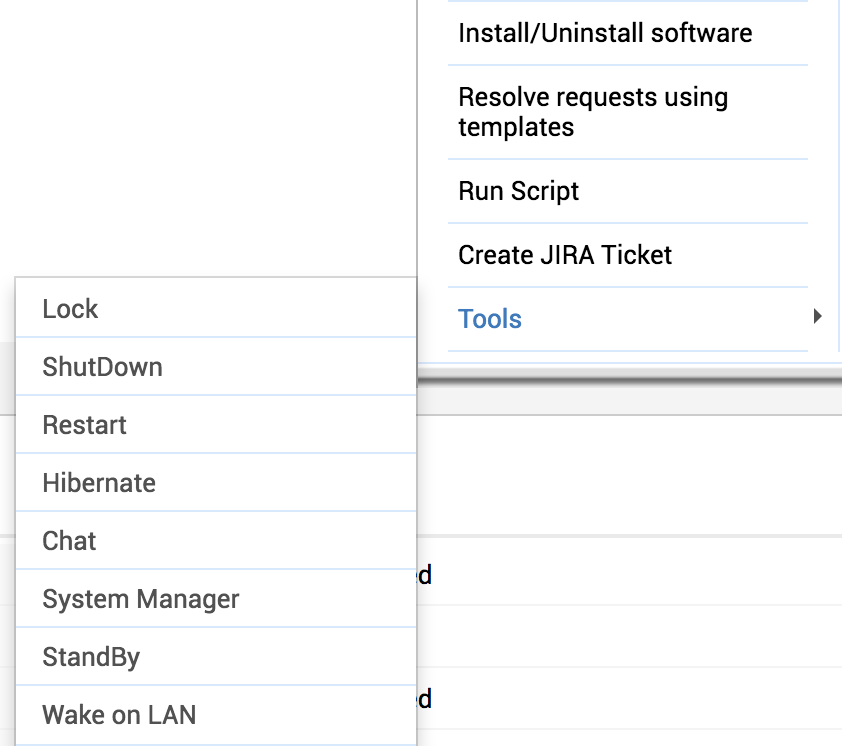The height and width of the screenshot is (746, 842).
Task: Select Install/Uninstall software menu entry
Action: tap(605, 33)
